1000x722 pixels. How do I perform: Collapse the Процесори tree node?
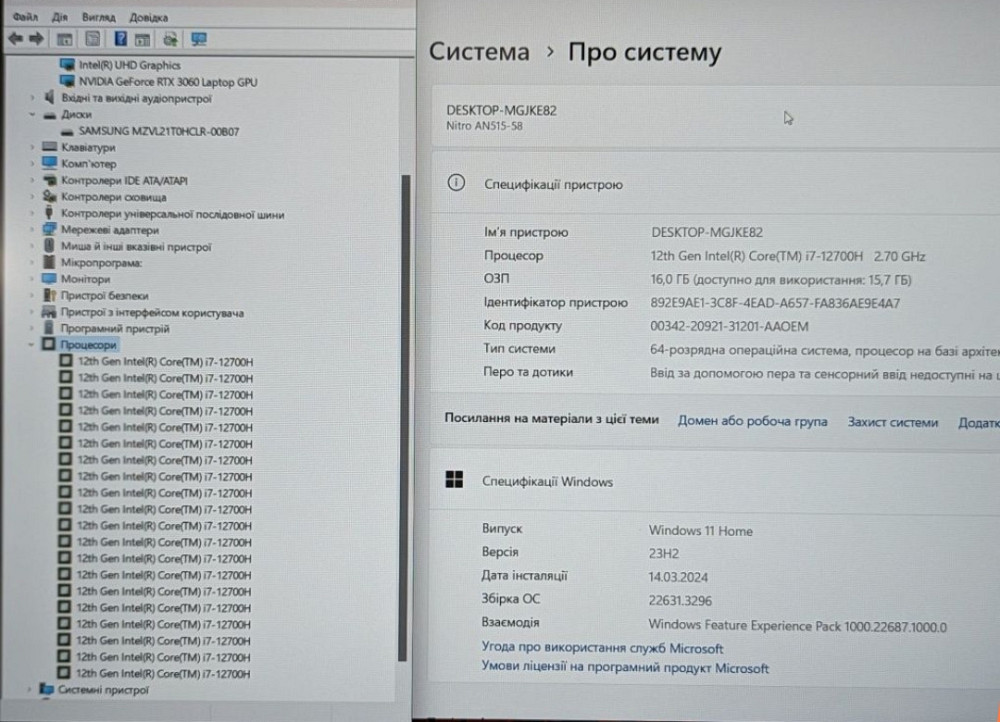(x=33, y=345)
